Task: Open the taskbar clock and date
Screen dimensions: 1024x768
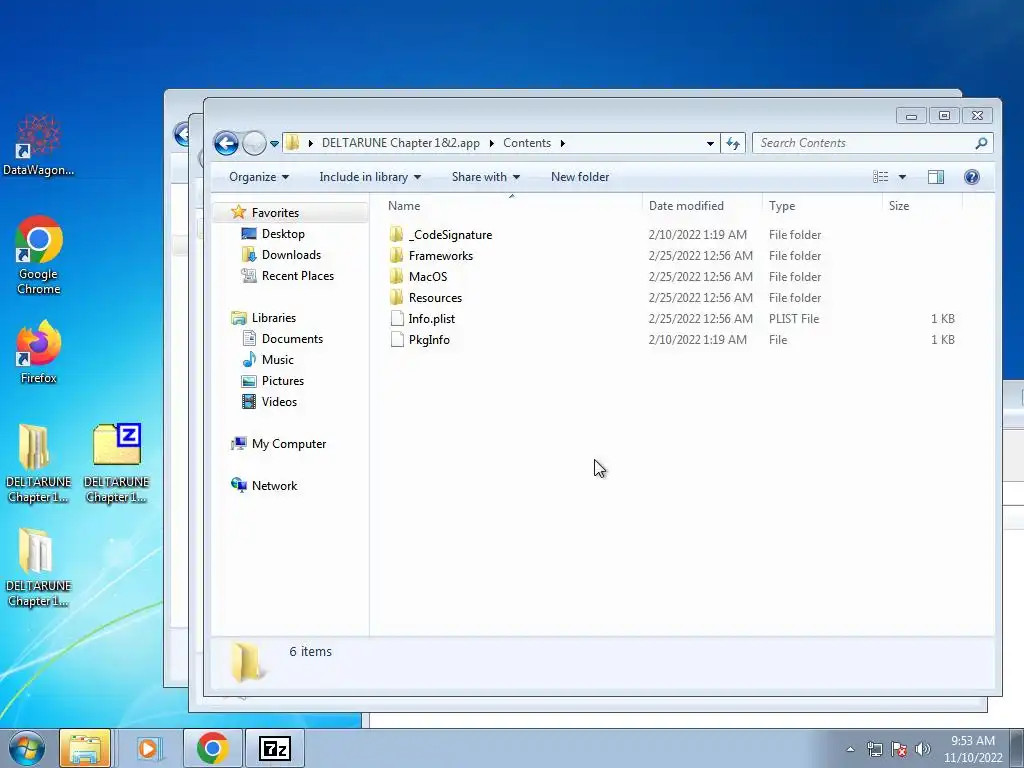Action: (973, 749)
